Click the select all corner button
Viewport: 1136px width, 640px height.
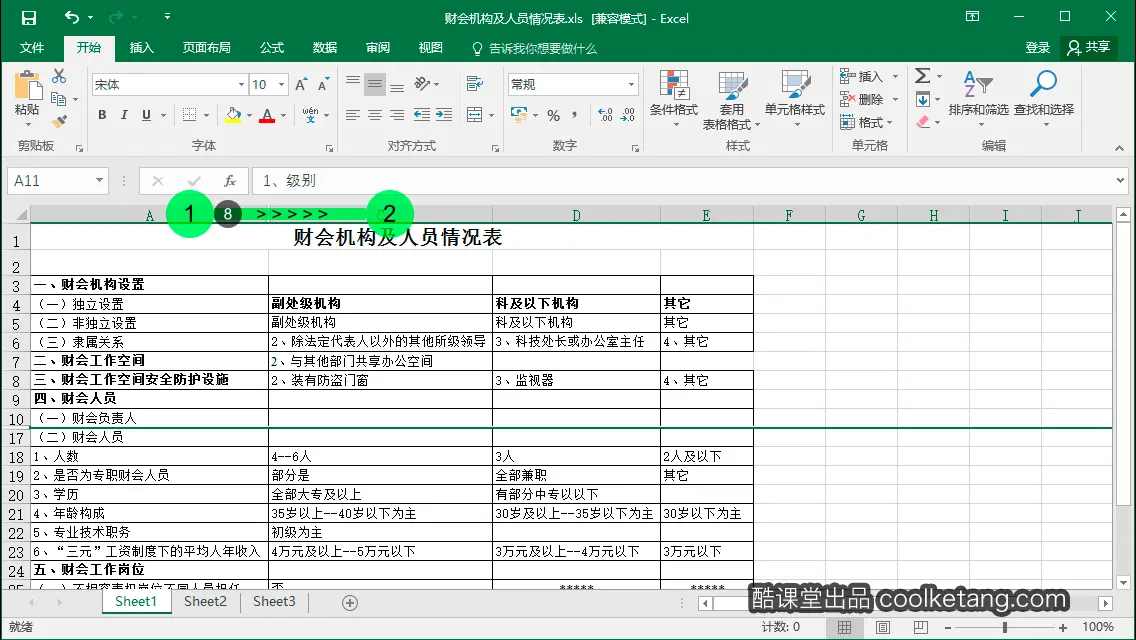[21, 215]
